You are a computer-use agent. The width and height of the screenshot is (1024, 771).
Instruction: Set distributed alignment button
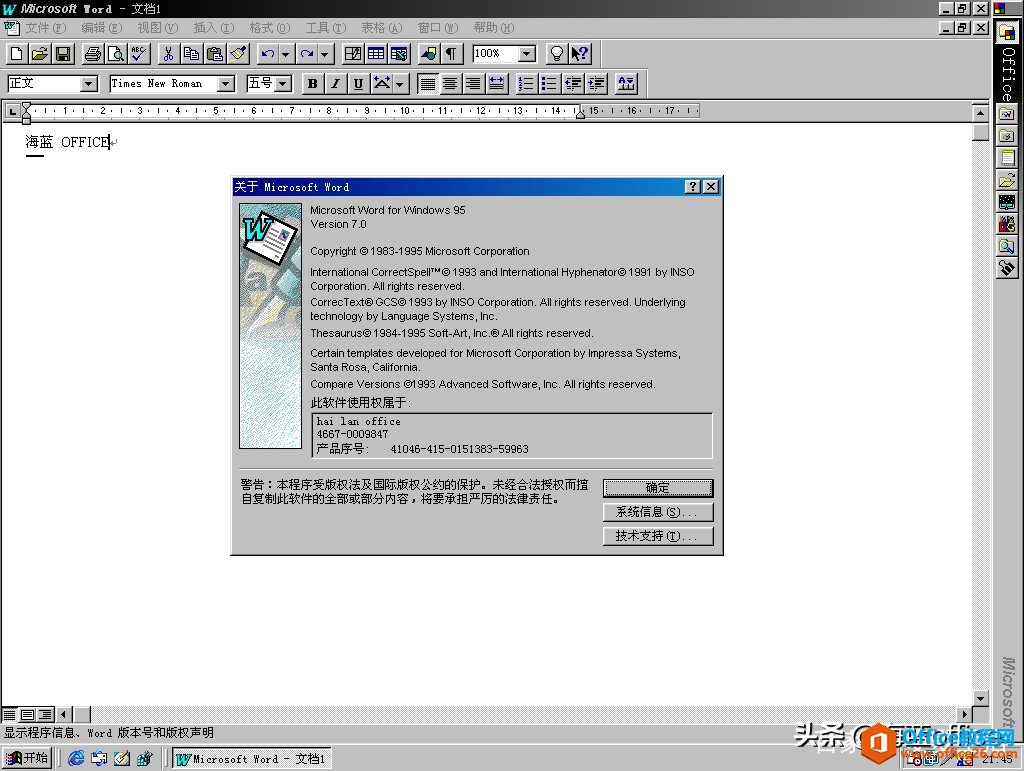click(x=497, y=84)
